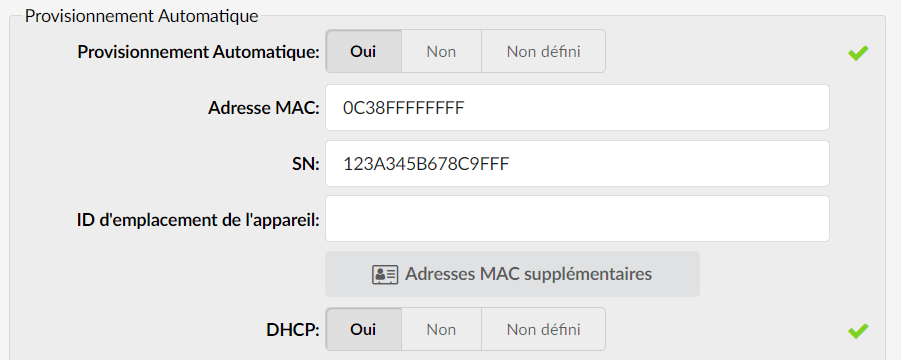Screen dimensions: 902x360
Task: Click the 123A345B678C9FFF serial number text
Action: 426,164
